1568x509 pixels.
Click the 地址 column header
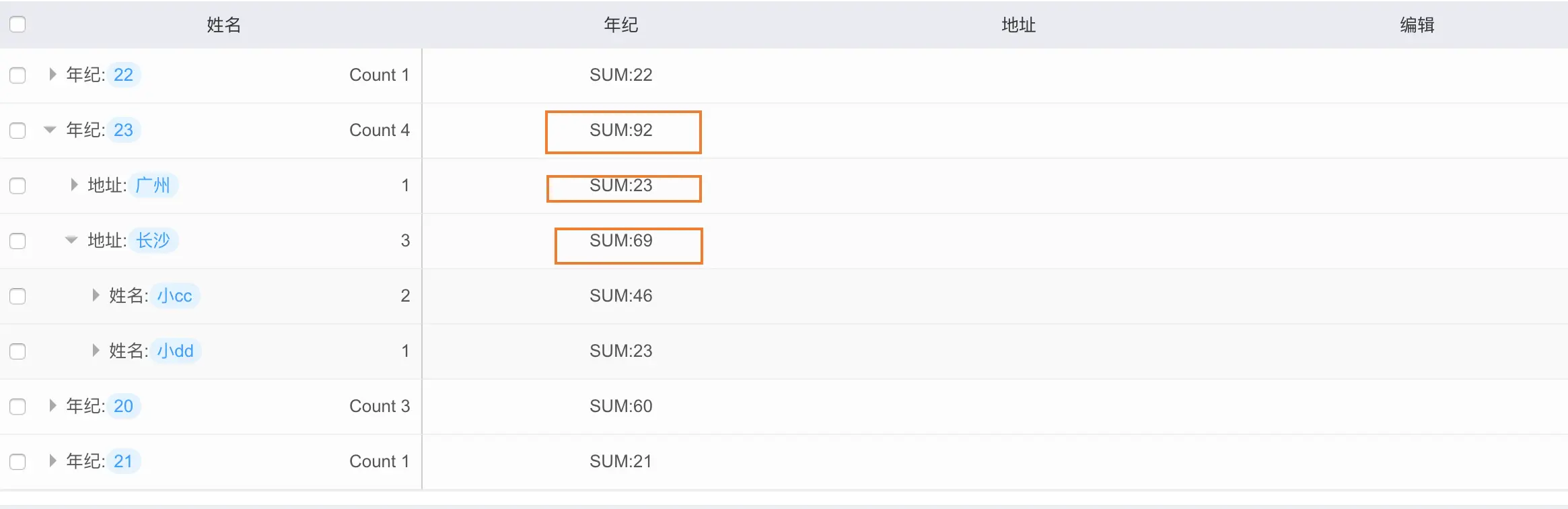(x=1018, y=25)
